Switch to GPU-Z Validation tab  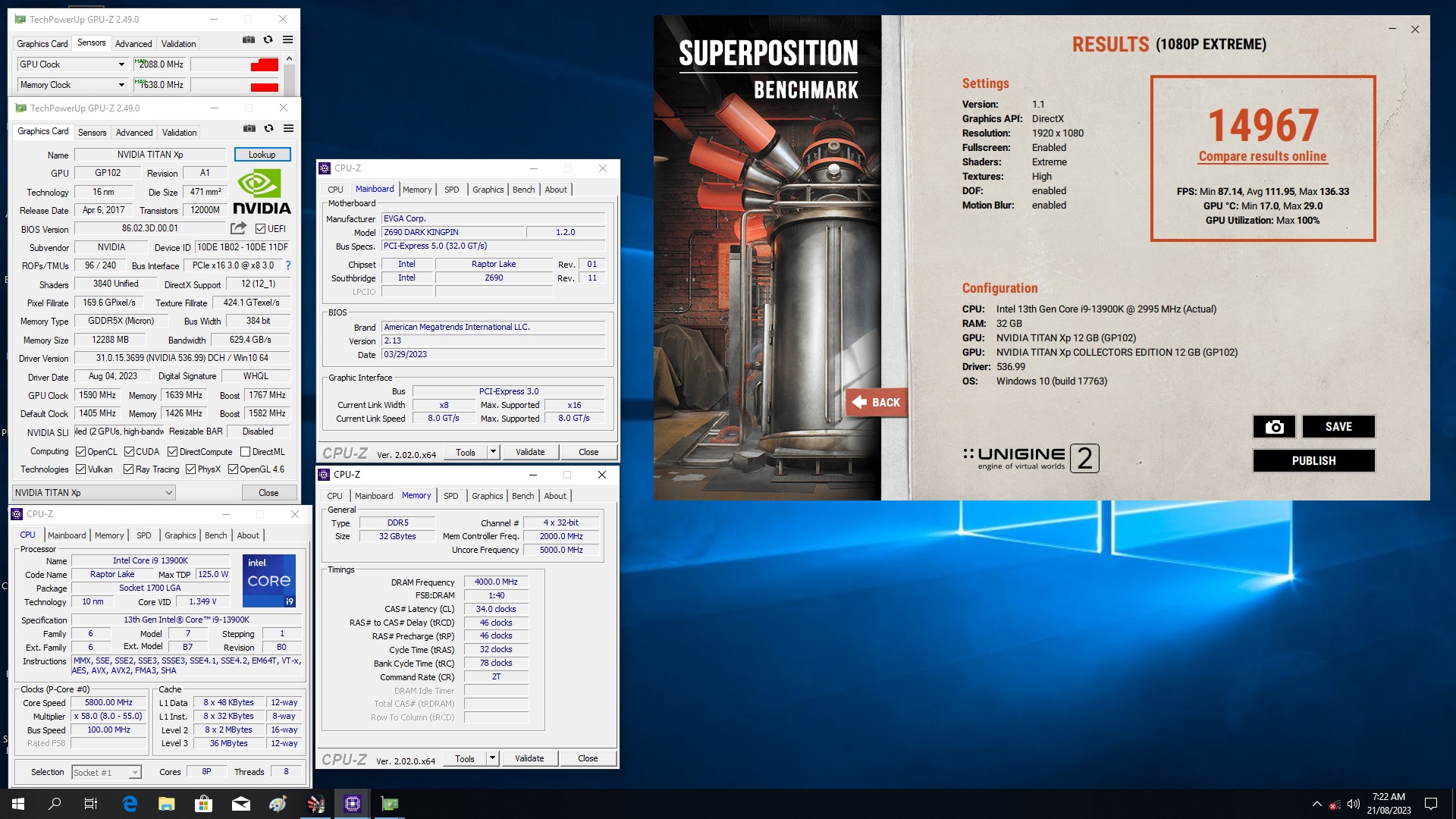tap(179, 133)
